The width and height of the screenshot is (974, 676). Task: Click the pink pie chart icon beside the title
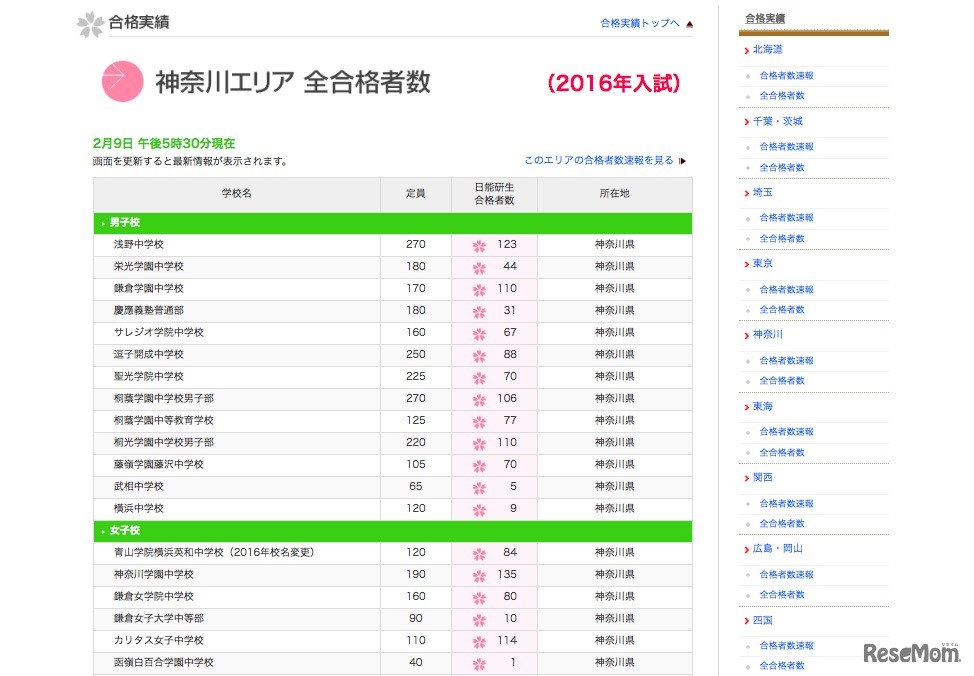[122, 82]
